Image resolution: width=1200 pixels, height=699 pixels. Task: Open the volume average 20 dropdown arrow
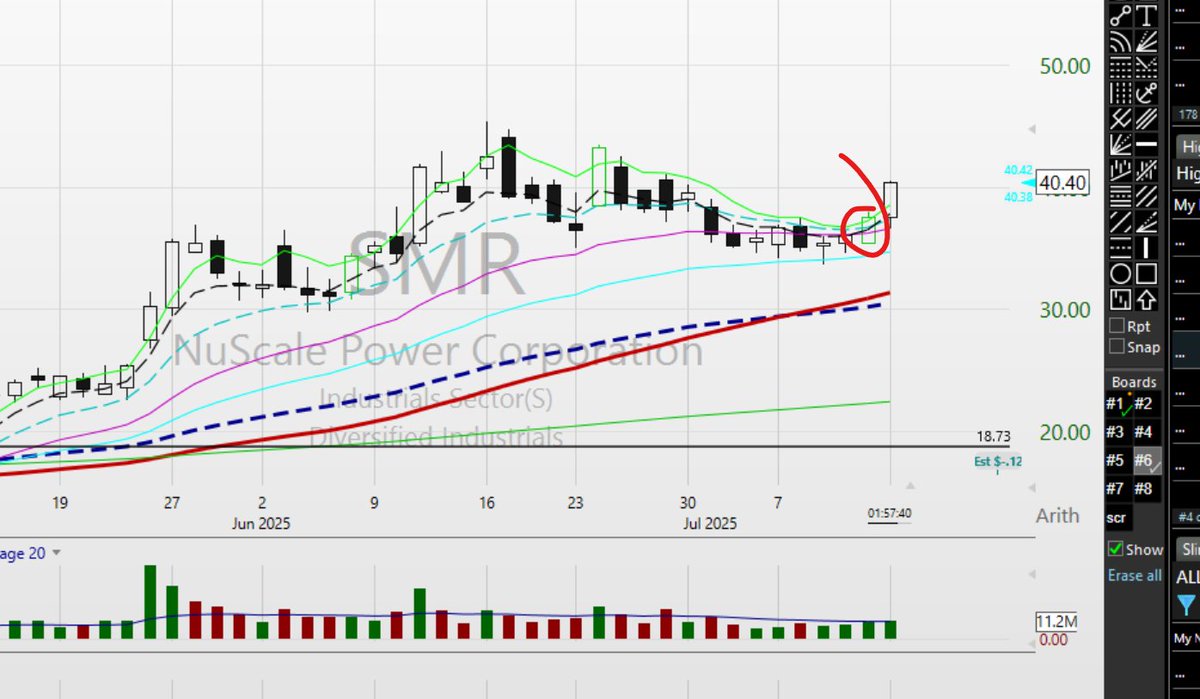point(56,552)
